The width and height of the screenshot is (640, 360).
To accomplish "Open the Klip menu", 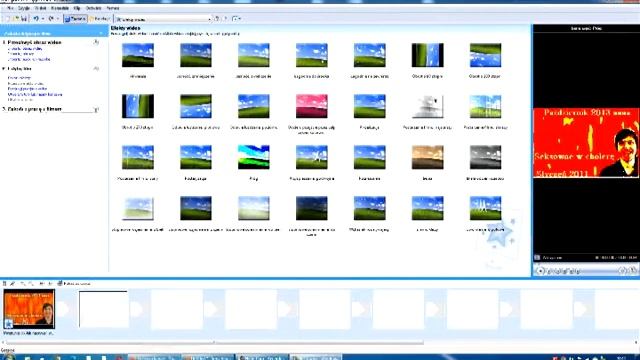I will point(77,8).
